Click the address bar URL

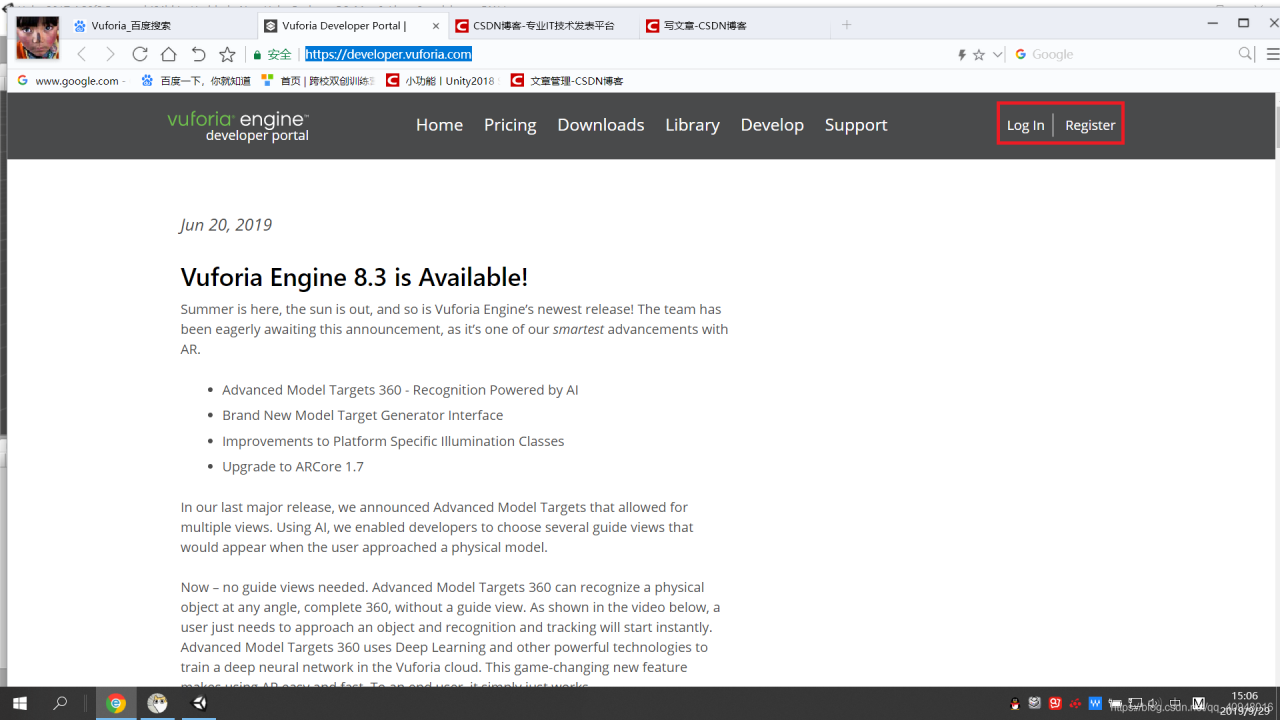point(388,54)
